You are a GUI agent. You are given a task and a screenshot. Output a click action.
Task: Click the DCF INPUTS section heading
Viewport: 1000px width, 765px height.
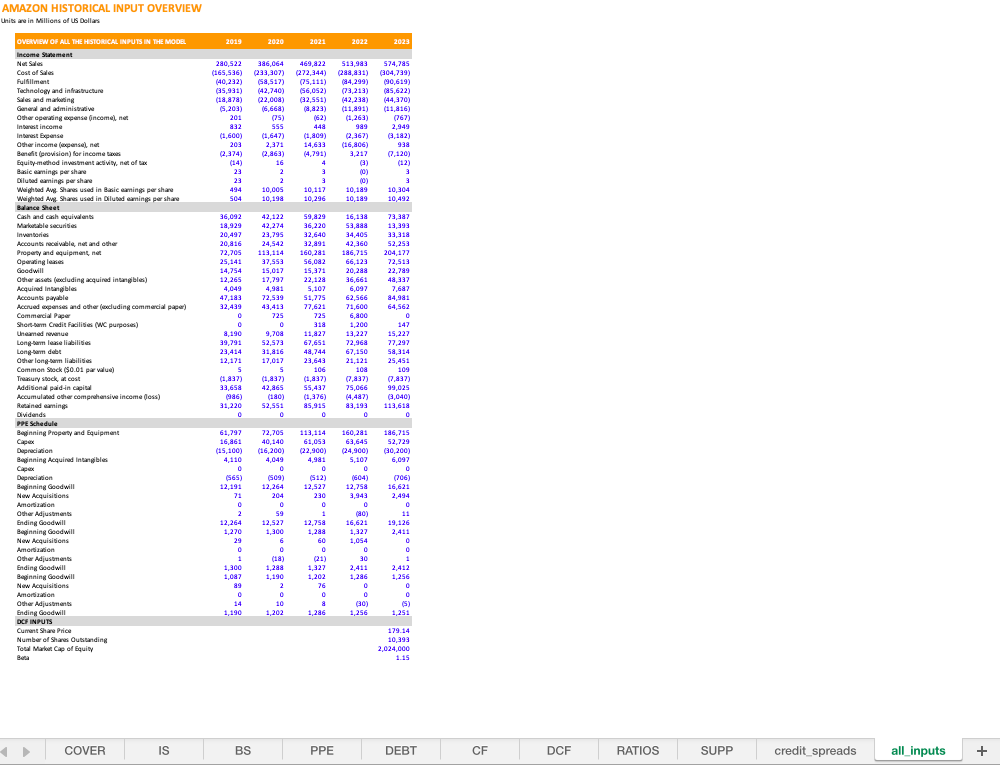point(34,622)
